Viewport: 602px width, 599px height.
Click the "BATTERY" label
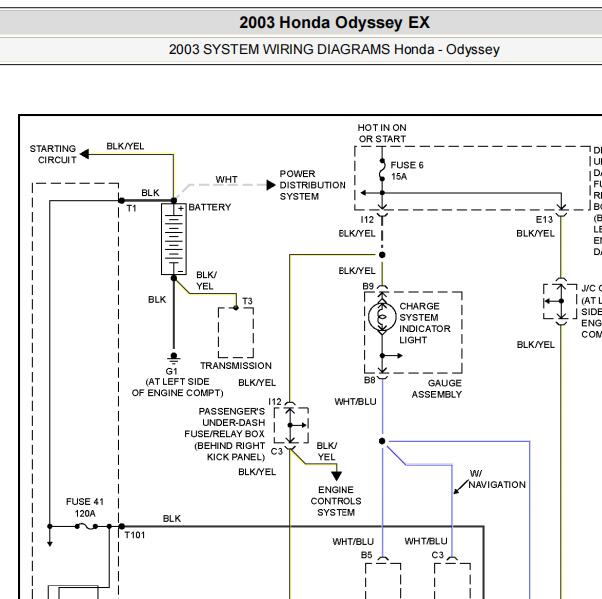pyautogui.click(x=210, y=207)
